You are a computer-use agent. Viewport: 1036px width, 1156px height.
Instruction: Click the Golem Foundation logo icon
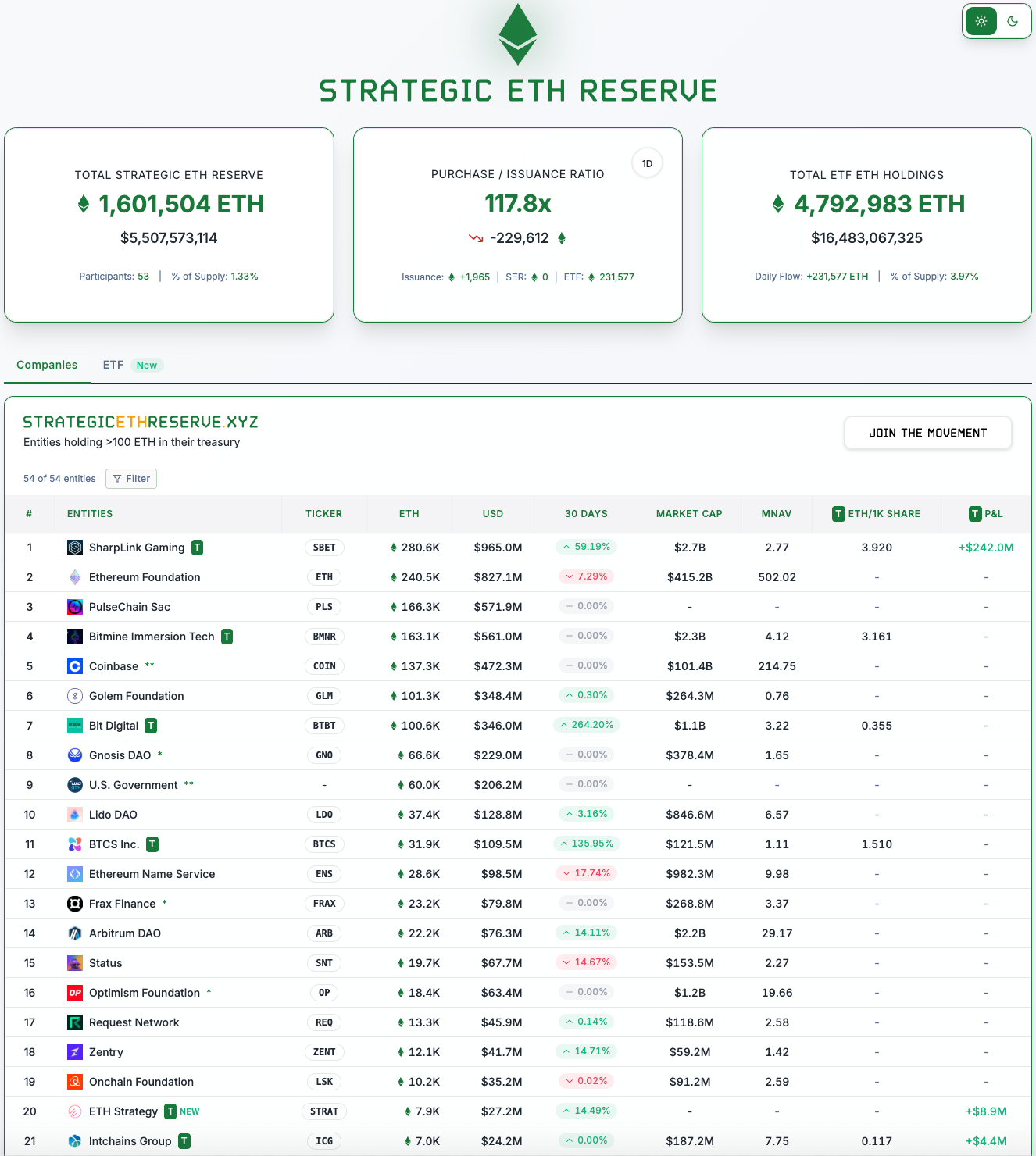point(75,696)
